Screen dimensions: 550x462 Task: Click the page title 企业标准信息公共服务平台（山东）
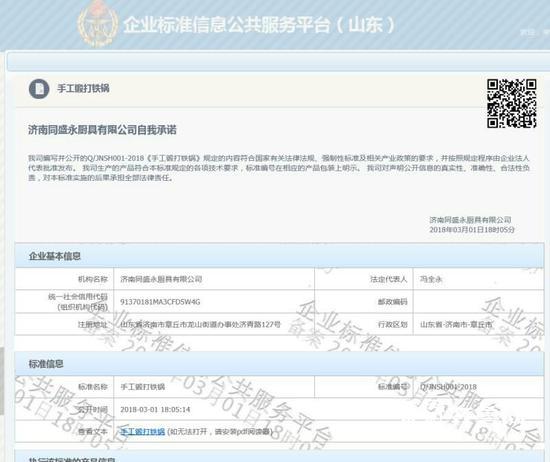(259, 25)
